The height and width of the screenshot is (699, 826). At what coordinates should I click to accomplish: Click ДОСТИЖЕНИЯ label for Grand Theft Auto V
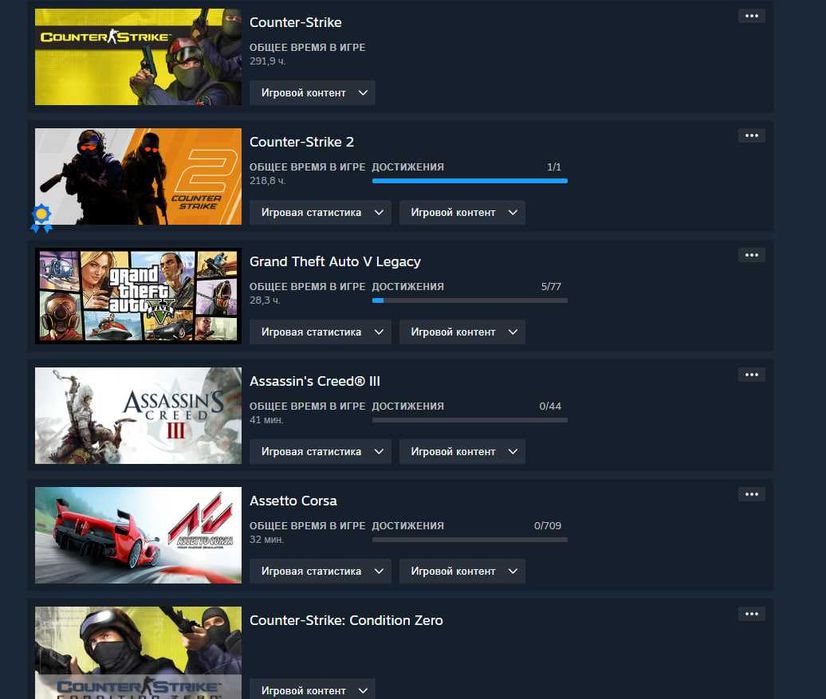click(x=408, y=287)
